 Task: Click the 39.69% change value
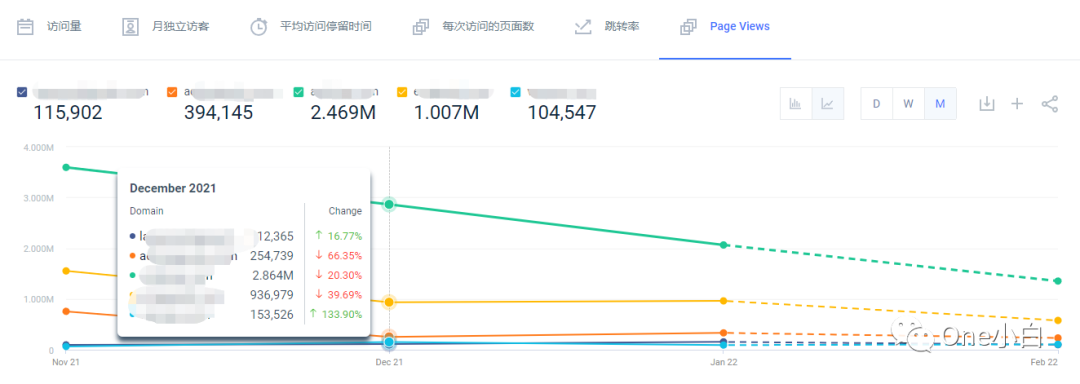344,295
